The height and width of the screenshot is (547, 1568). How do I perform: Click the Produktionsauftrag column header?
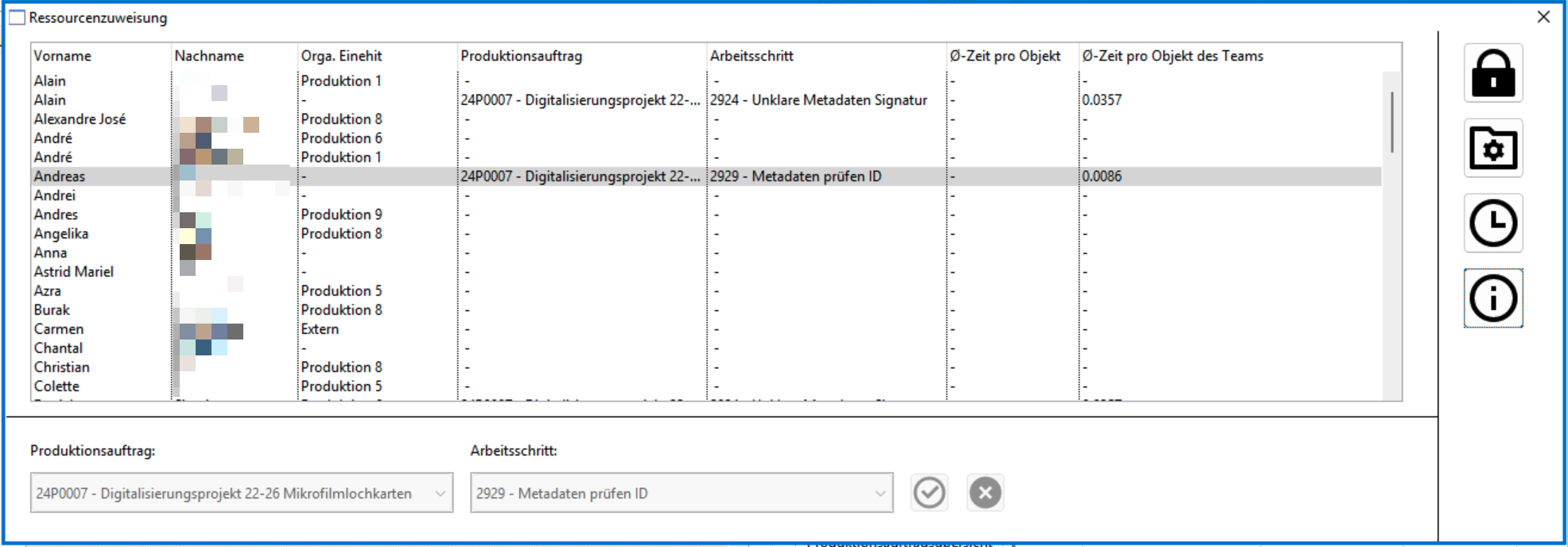tap(521, 56)
